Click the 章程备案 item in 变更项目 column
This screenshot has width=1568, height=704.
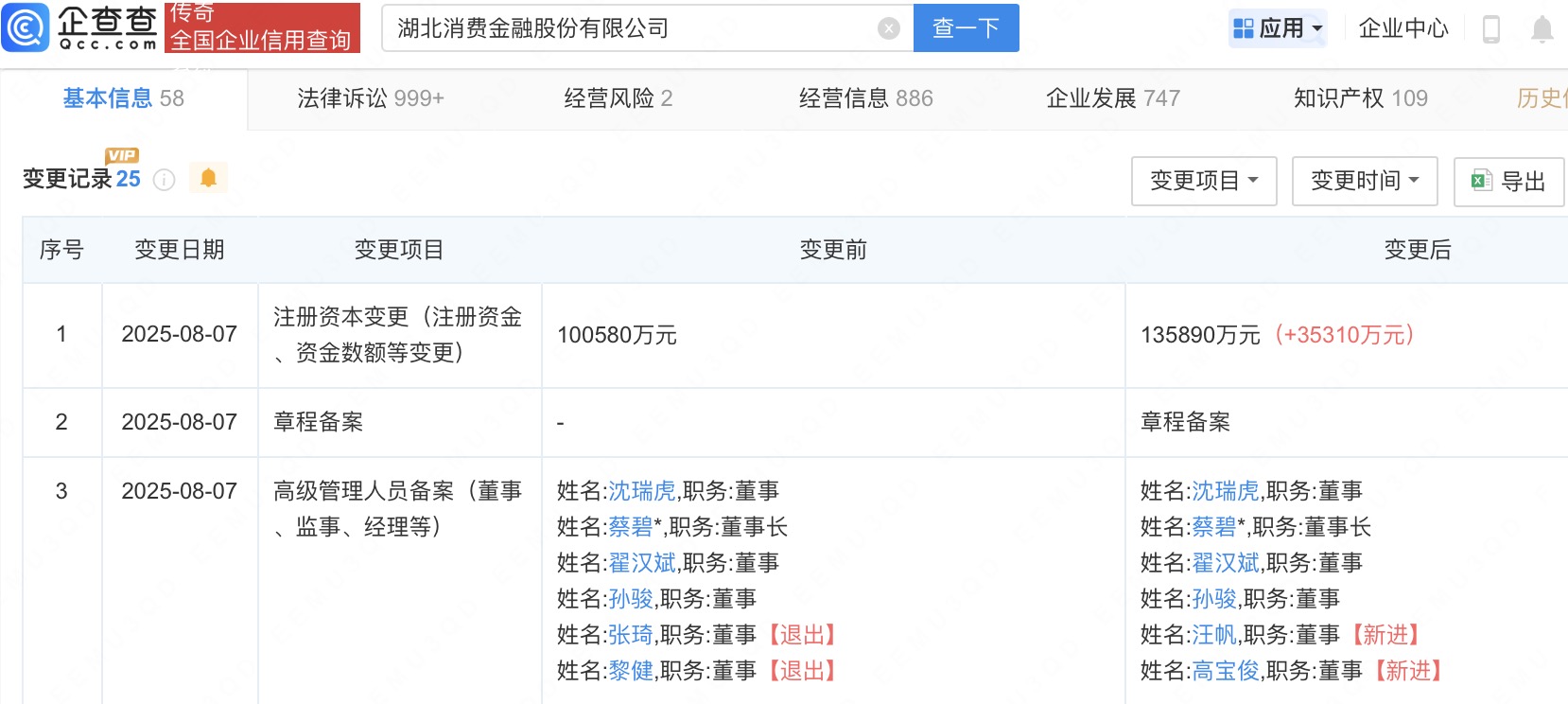(x=319, y=422)
